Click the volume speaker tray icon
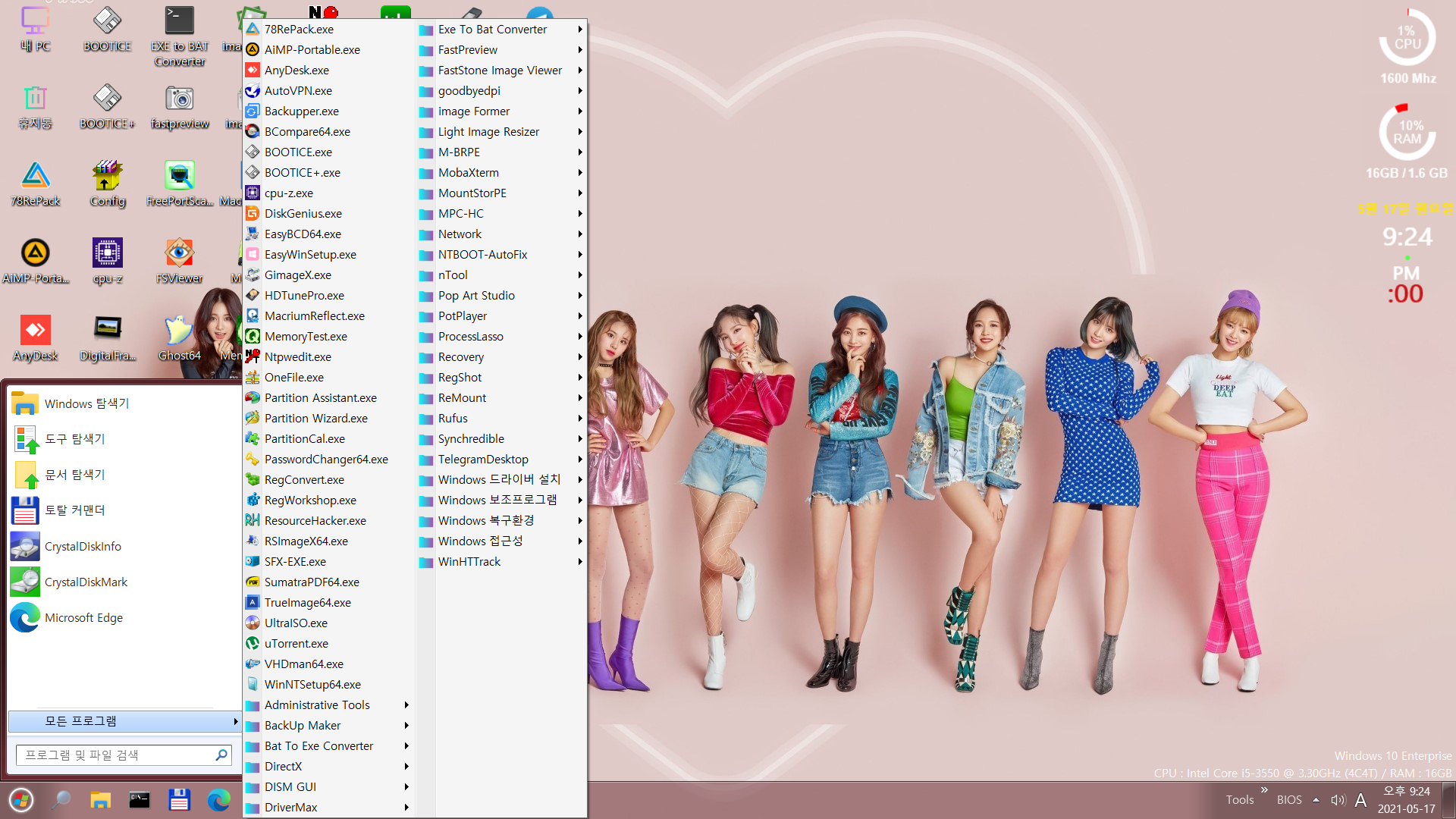The image size is (1456, 819). [1338, 800]
